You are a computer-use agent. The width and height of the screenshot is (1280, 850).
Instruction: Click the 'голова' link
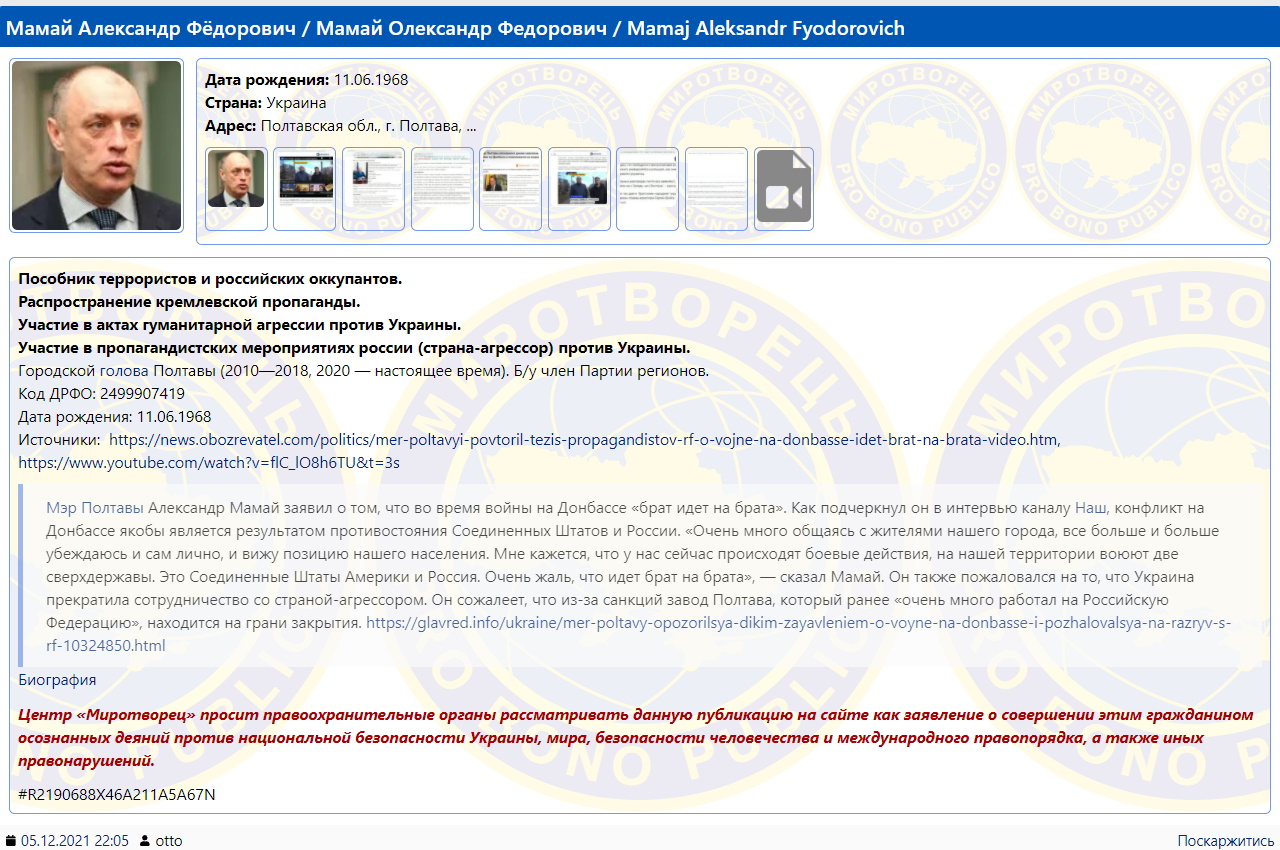[x=124, y=371]
